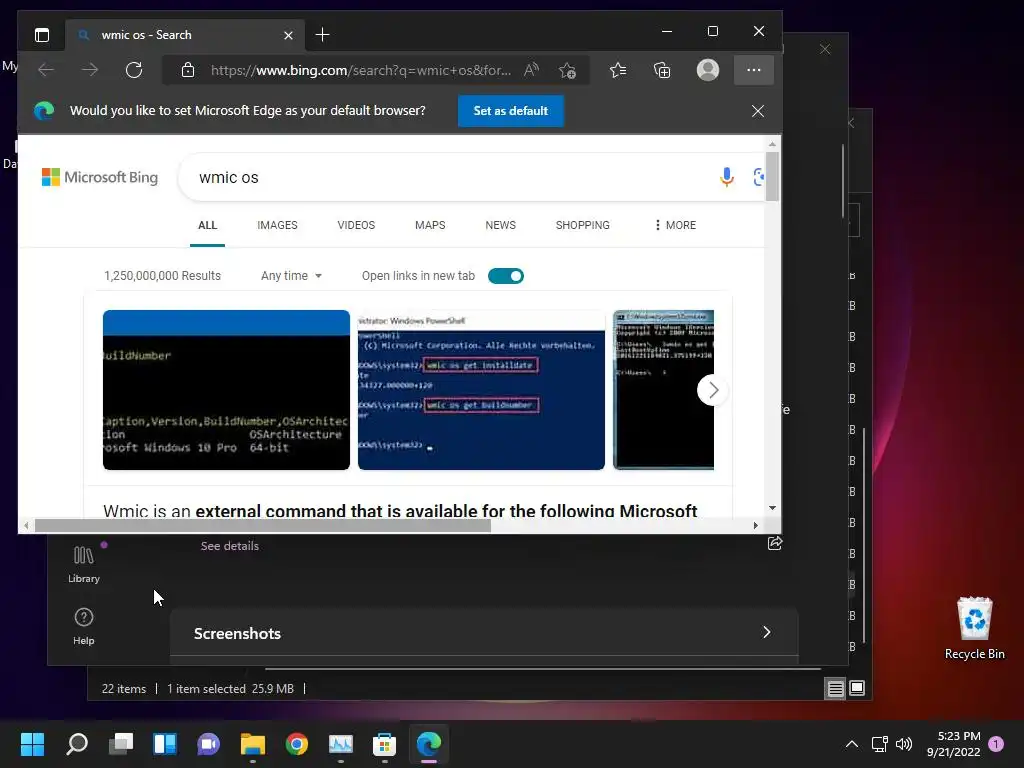Open a new tab with the plus button
Screen dimensions: 1024x768
(322, 35)
